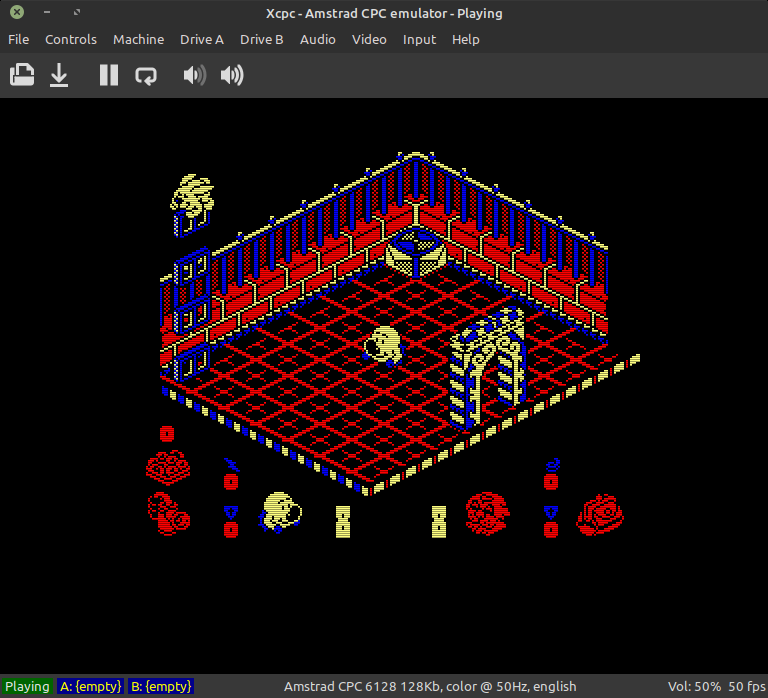Open the Drive B menu
Image resolution: width=768 pixels, height=698 pixels.
point(262,40)
